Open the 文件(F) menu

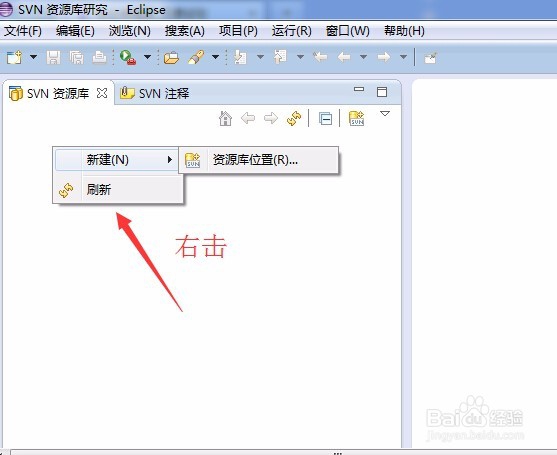click(x=23, y=31)
